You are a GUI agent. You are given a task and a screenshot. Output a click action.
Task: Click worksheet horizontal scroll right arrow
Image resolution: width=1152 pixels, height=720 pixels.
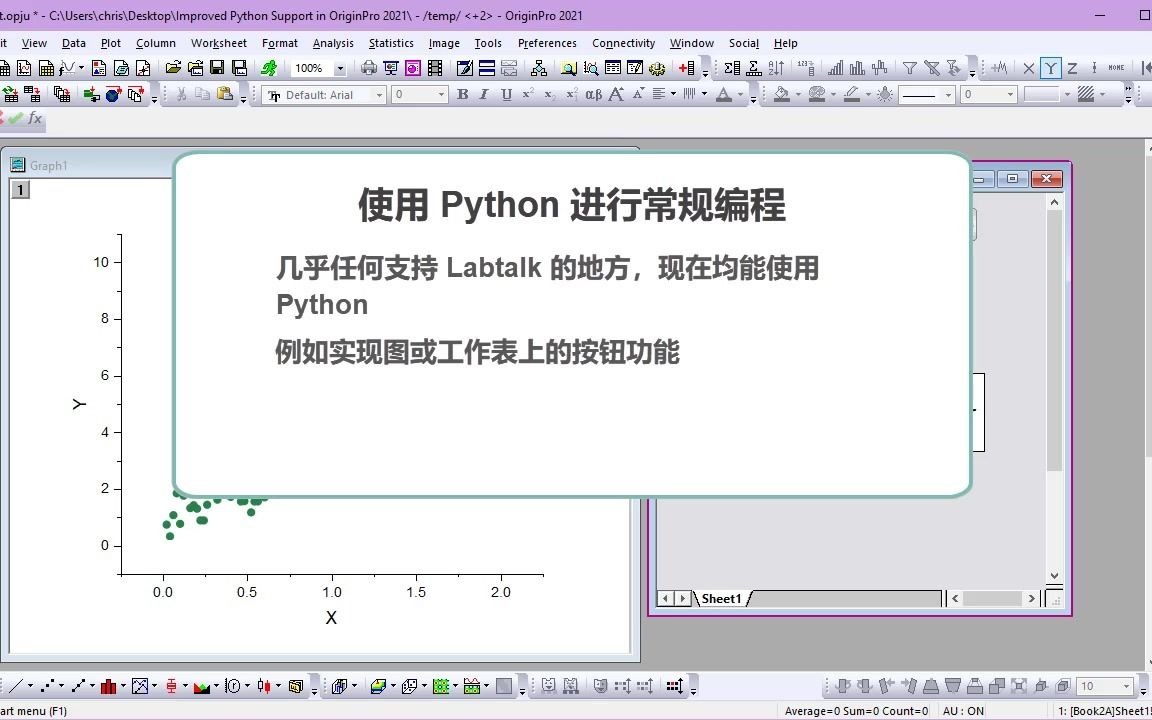click(1031, 599)
